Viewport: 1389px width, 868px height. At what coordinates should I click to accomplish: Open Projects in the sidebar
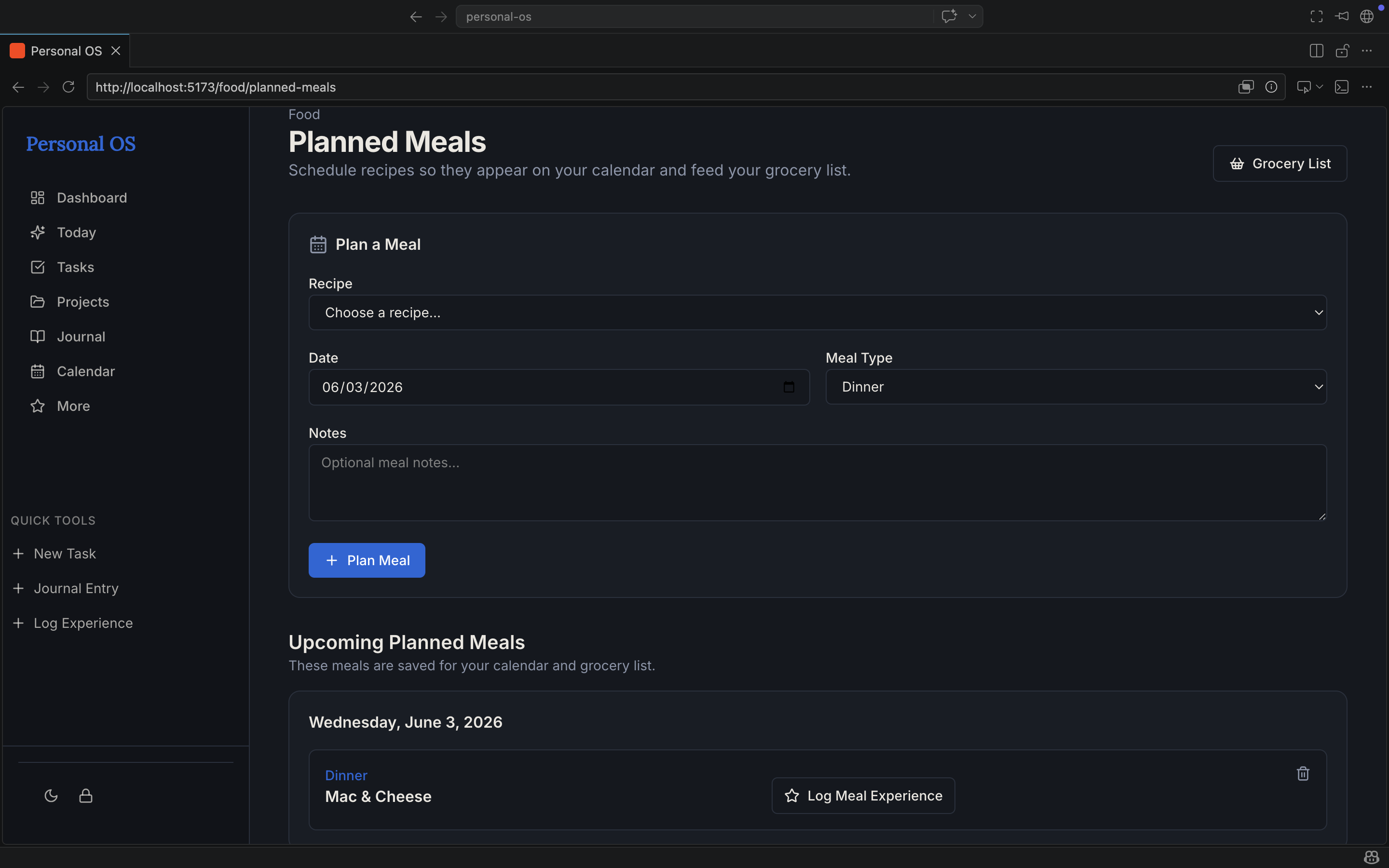(x=69, y=302)
